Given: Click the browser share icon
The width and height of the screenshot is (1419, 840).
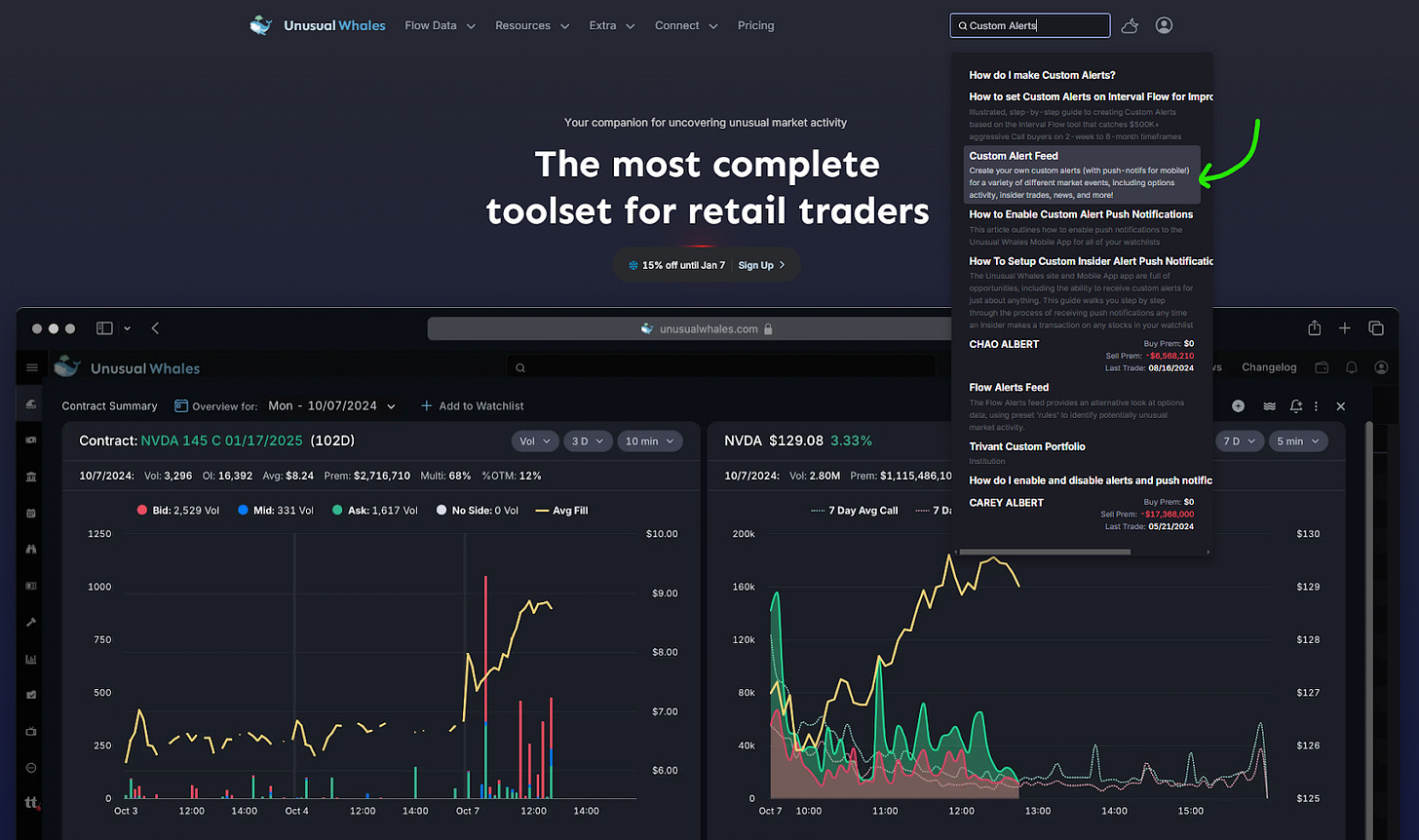Looking at the screenshot, I should pos(1315,327).
